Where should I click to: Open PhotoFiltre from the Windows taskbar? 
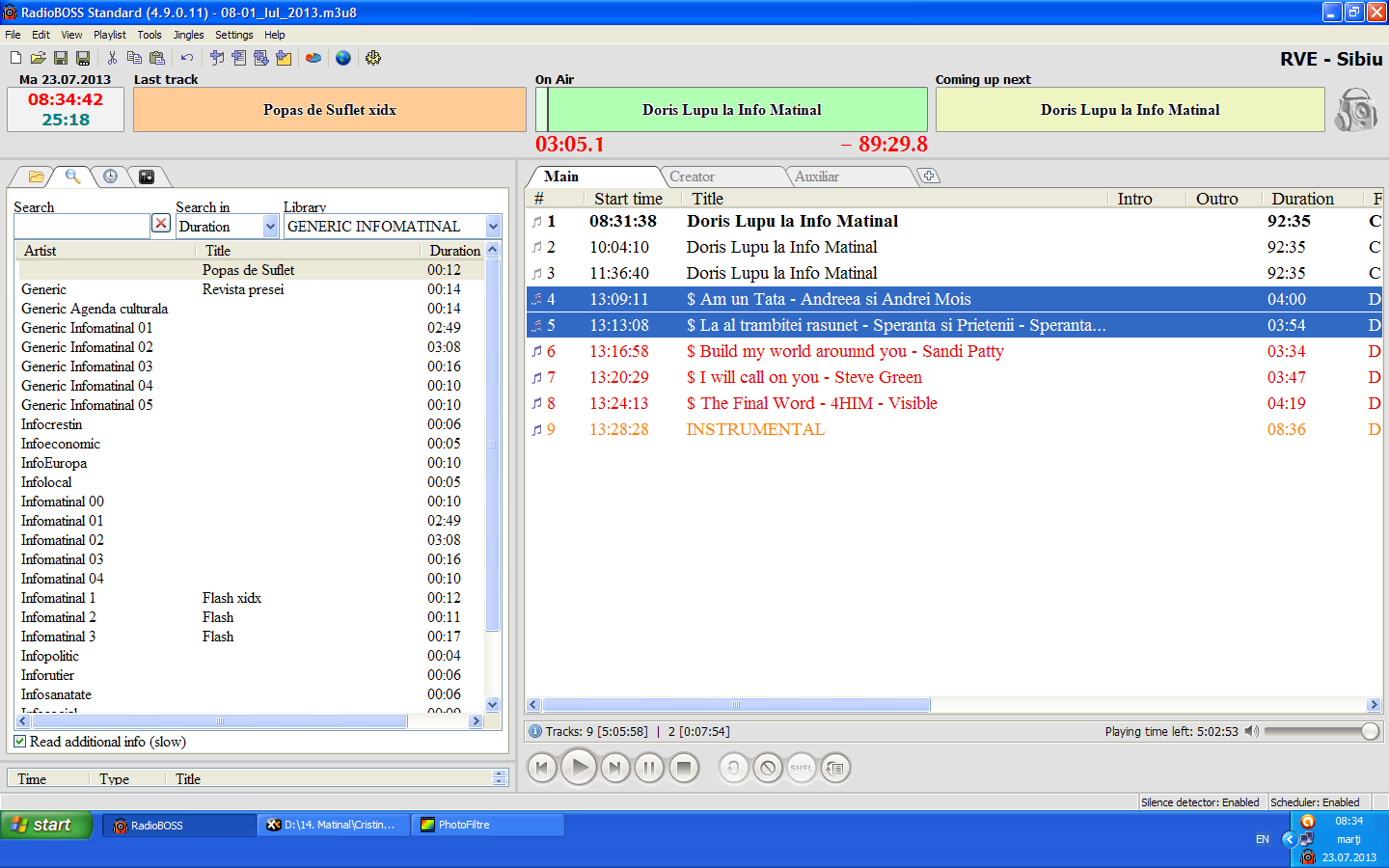click(487, 826)
